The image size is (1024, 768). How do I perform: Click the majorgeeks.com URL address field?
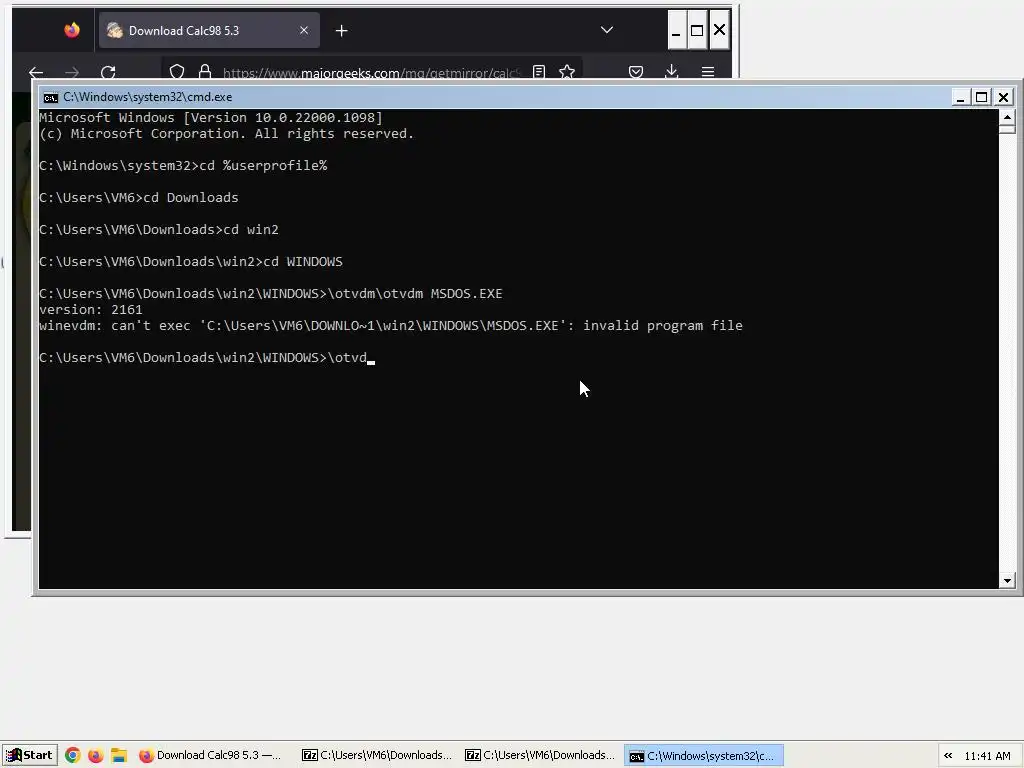pyautogui.click(x=371, y=72)
